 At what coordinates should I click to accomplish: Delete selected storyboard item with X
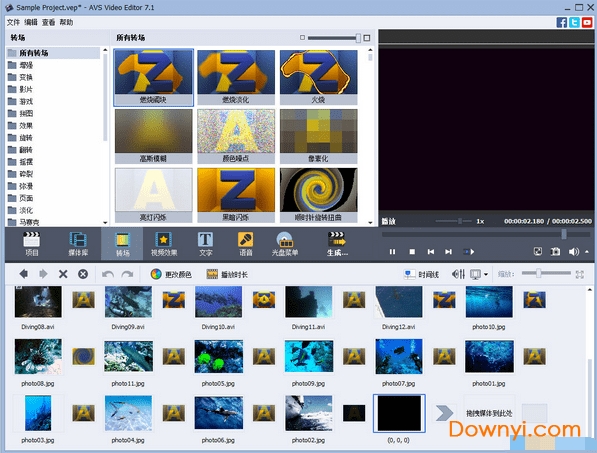pos(63,274)
